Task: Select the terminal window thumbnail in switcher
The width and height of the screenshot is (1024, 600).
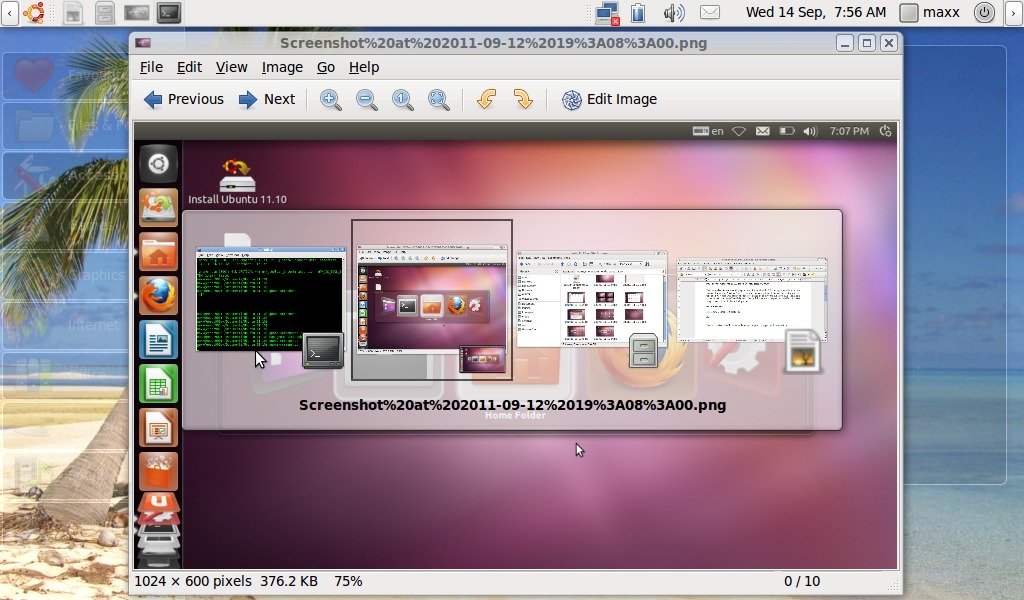Action: click(270, 300)
